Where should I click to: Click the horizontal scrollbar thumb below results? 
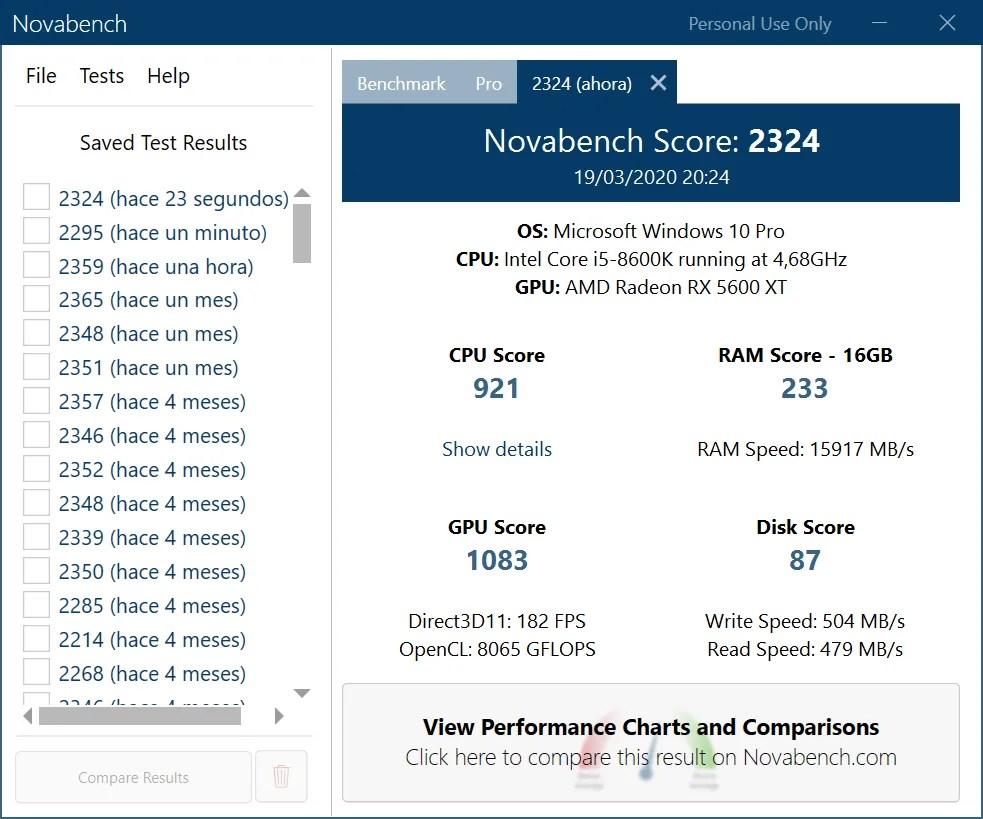[x=140, y=716]
